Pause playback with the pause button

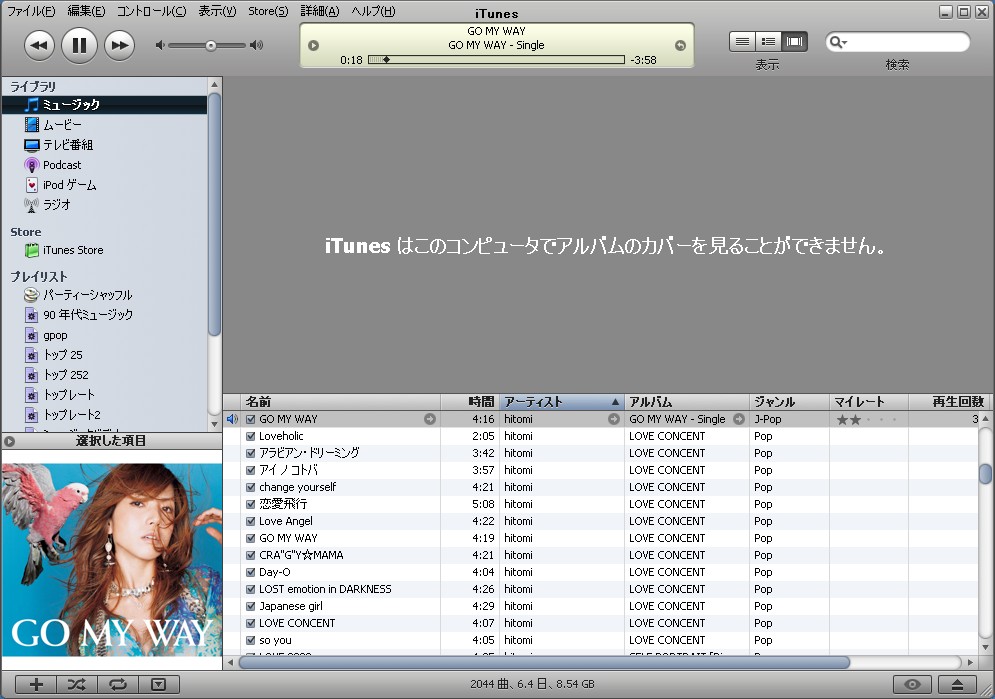tap(79, 45)
